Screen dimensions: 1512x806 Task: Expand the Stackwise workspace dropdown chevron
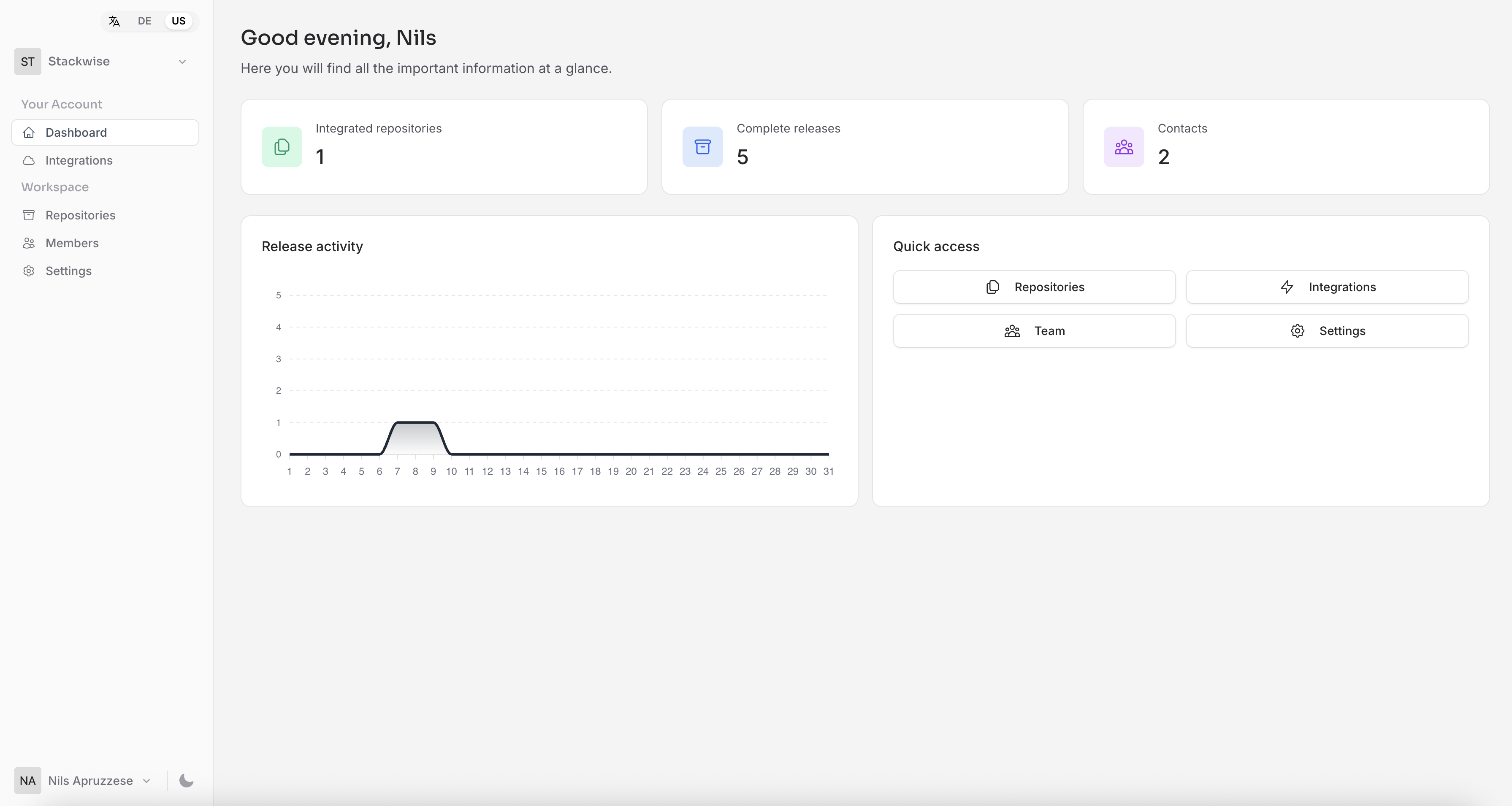pyautogui.click(x=182, y=62)
